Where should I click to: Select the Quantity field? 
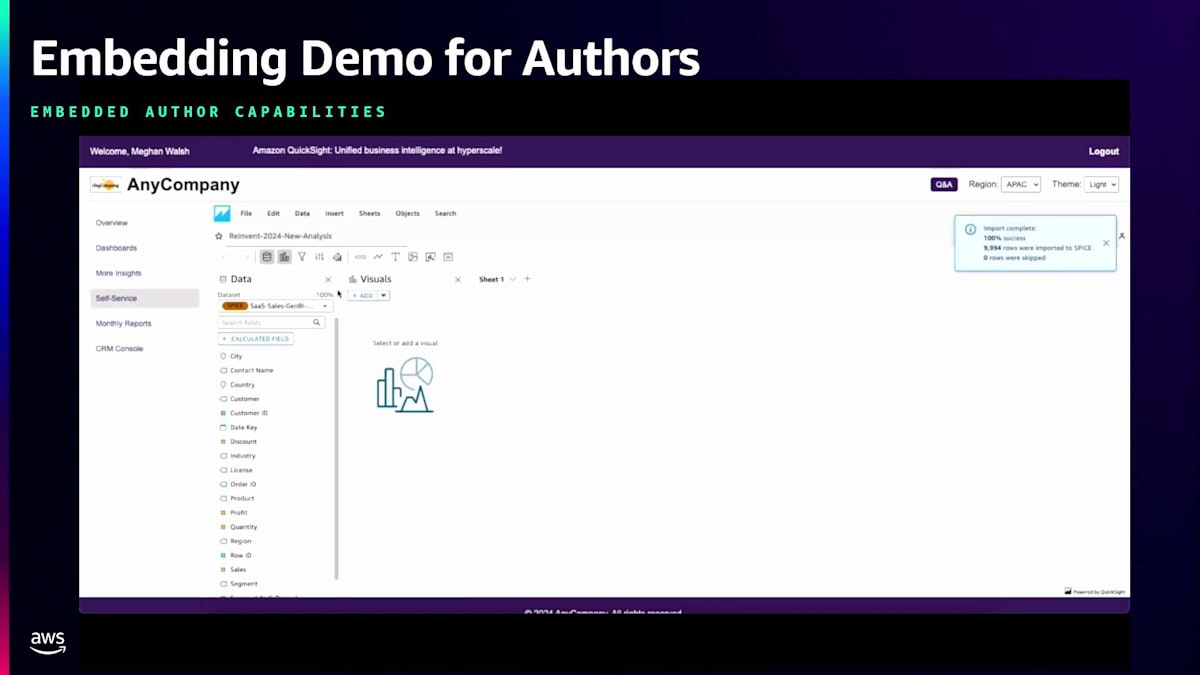tap(243, 526)
